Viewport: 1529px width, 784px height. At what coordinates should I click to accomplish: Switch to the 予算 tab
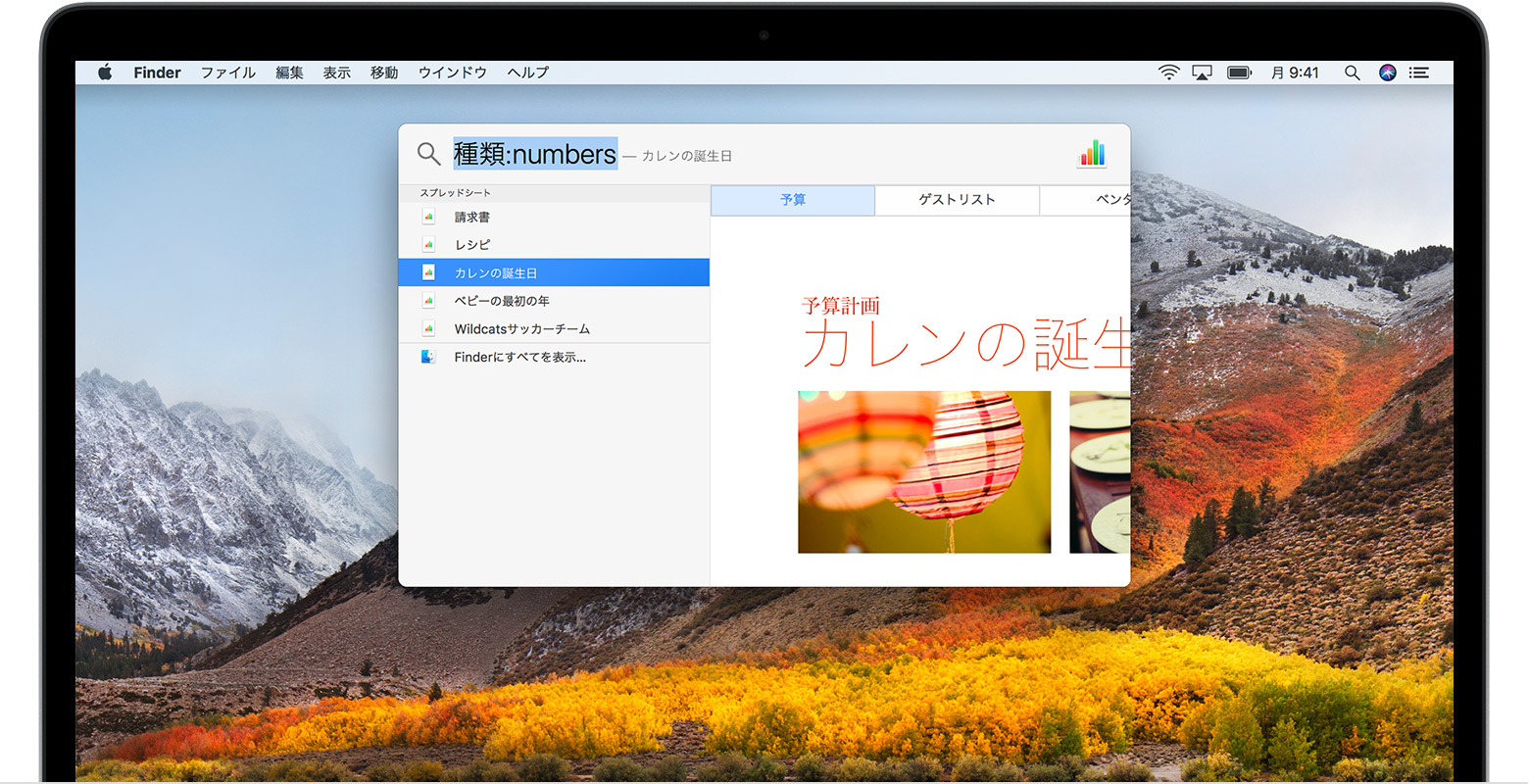tap(793, 200)
